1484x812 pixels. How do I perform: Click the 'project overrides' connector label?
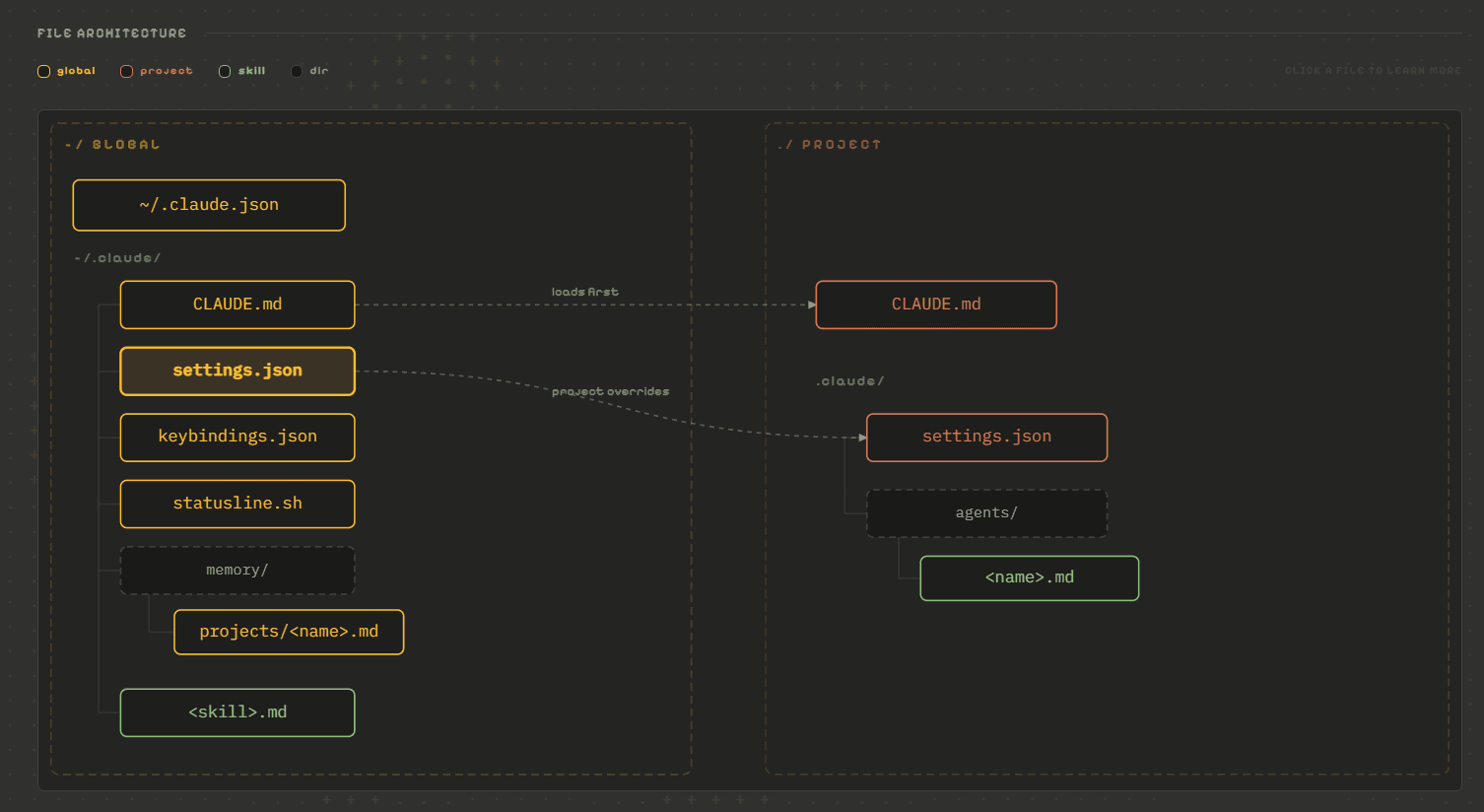(610, 391)
